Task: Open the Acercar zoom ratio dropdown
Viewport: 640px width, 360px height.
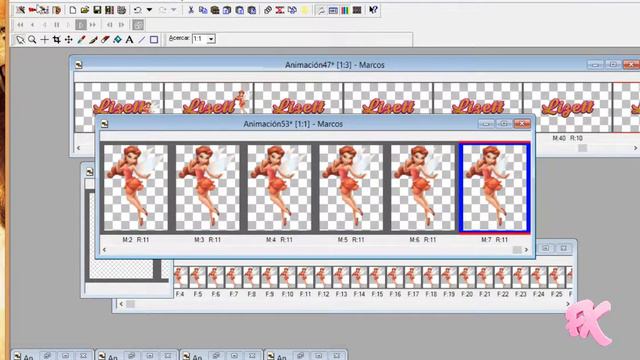Action: pyautogui.click(x=211, y=39)
